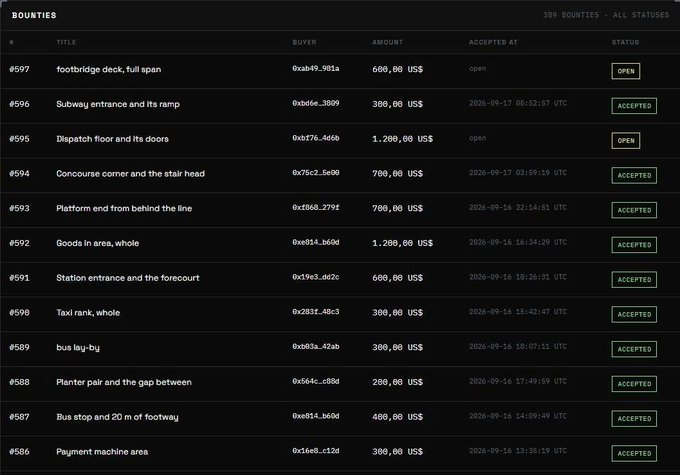This screenshot has height=475, width=680.
Task: Click the 200,00 US$ amount for Planter pair
Action: [397, 382]
